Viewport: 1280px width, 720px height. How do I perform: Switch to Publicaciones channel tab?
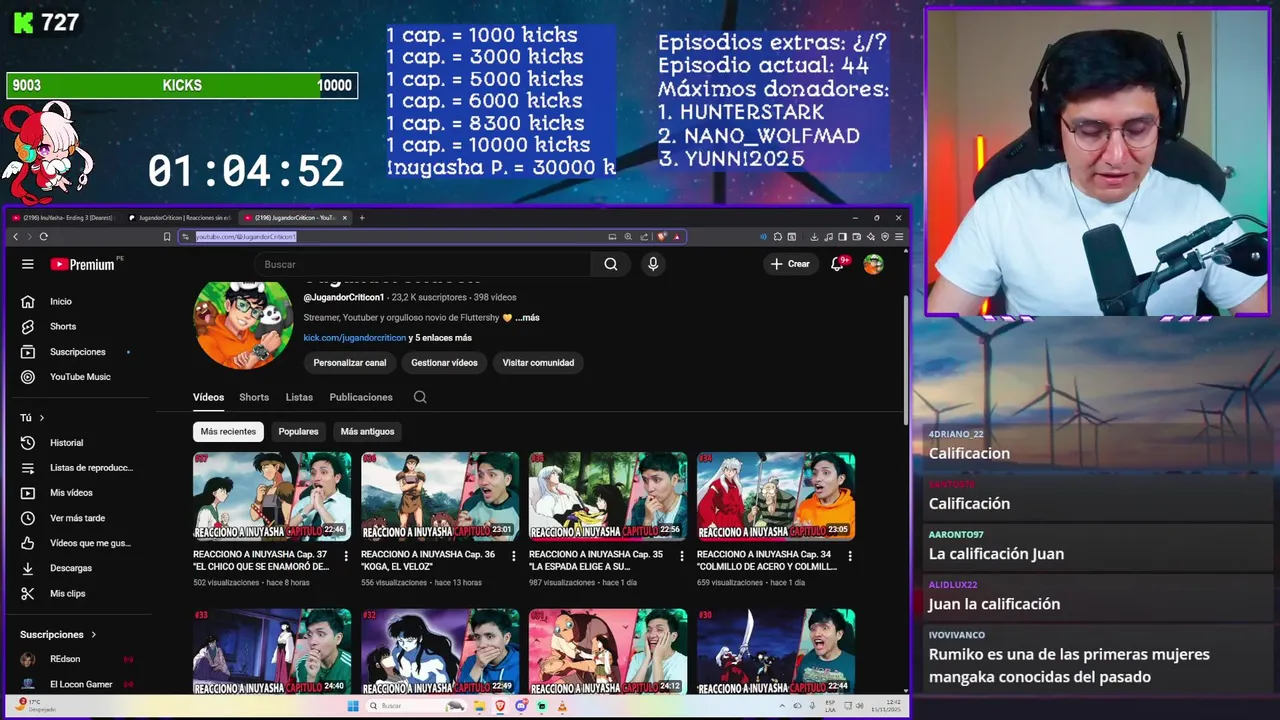click(361, 397)
